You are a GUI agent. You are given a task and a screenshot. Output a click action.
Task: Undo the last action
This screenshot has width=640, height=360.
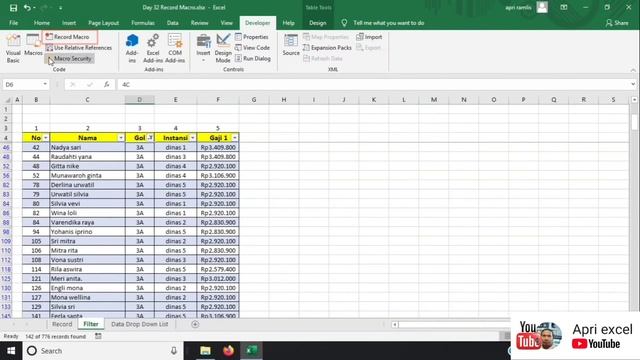[27, 7]
